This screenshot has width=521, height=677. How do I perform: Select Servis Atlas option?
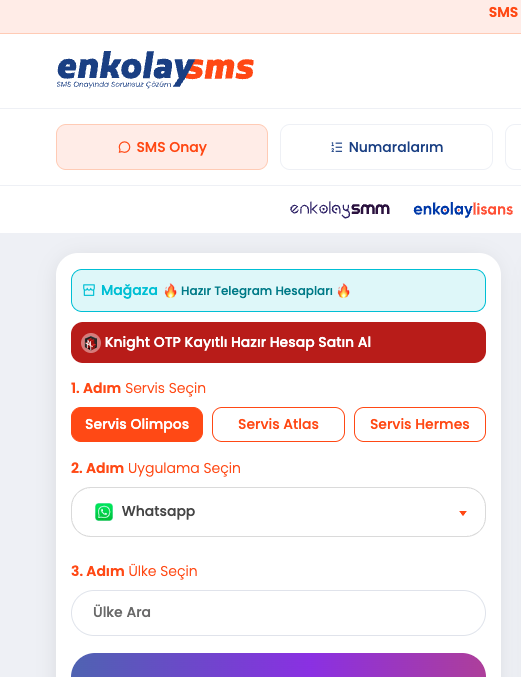click(x=278, y=424)
